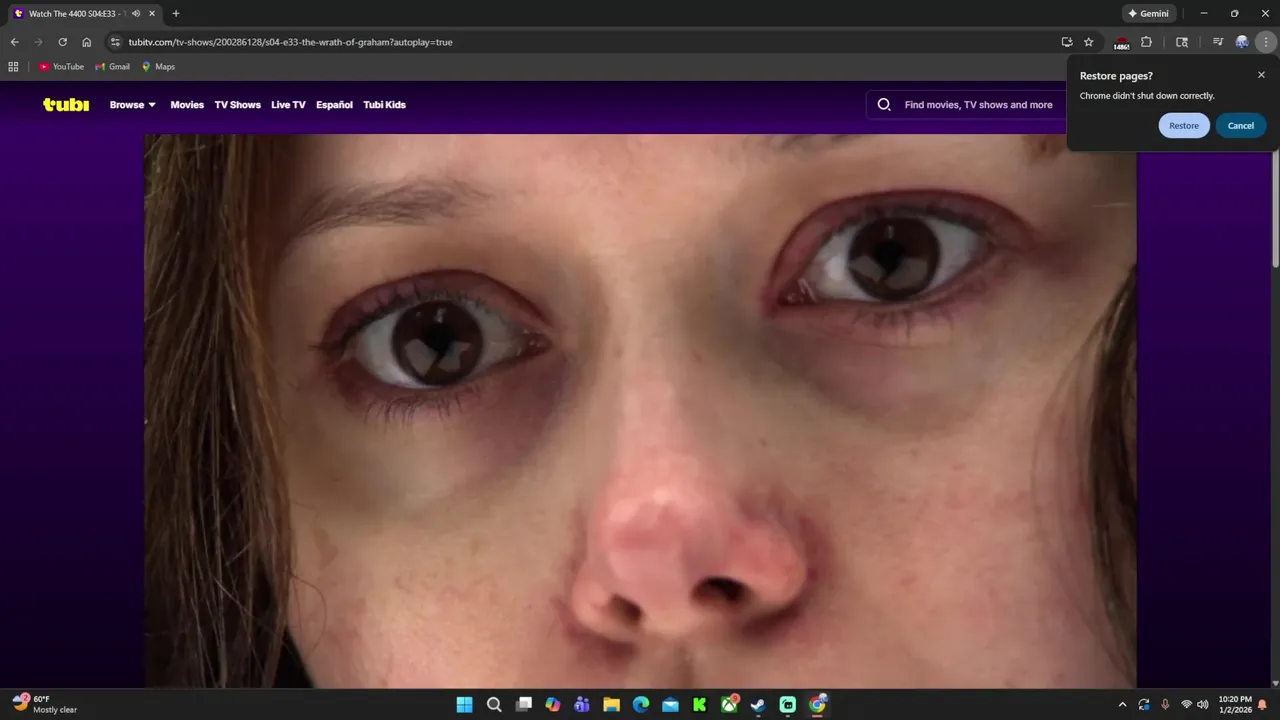Open the clock showing 10:20 PM
This screenshot has width=1280, height=720.
click(x=1235, y=705)
